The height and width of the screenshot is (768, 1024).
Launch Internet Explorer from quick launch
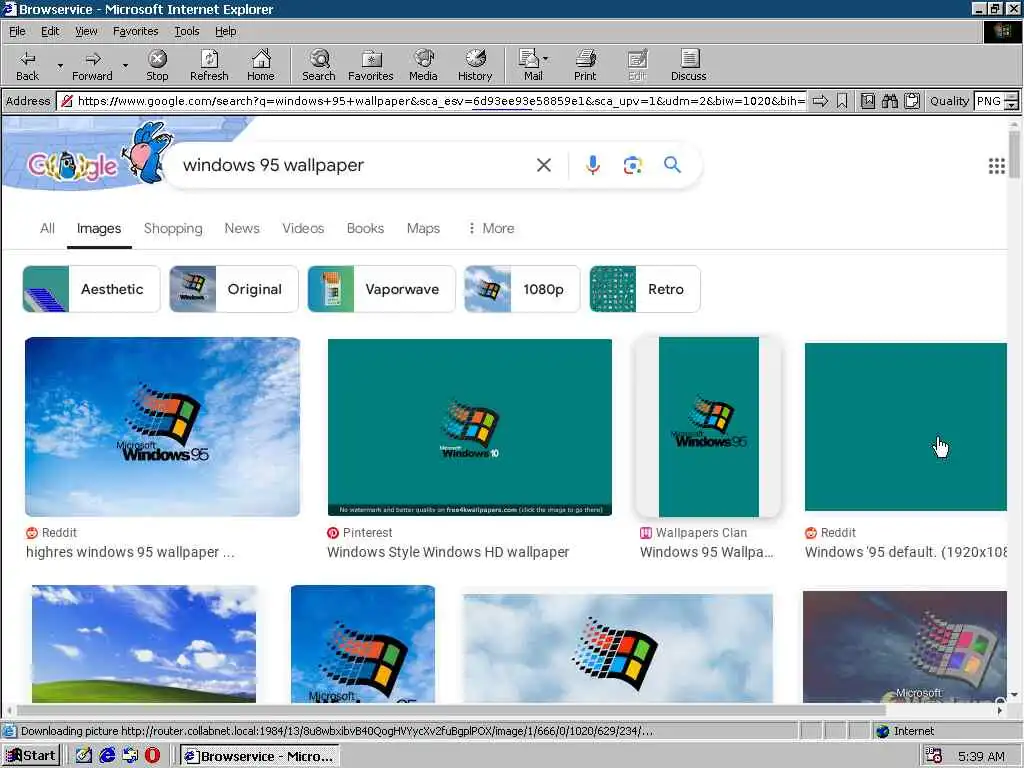(108, 756)
